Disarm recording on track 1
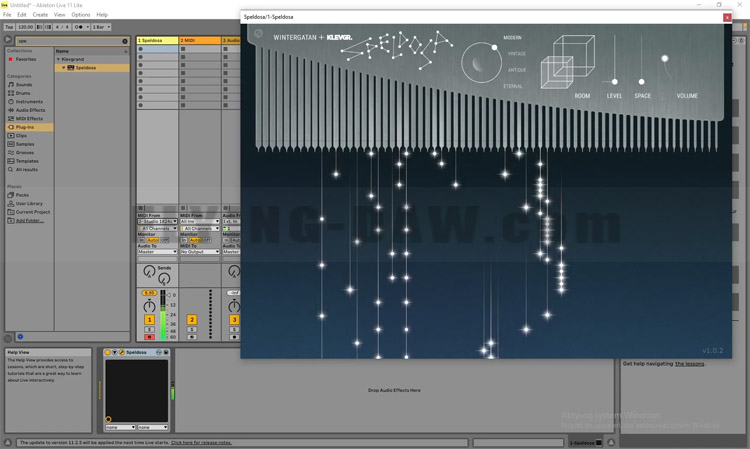The height and width of the screenshot is (449, 750). point(149,337)
